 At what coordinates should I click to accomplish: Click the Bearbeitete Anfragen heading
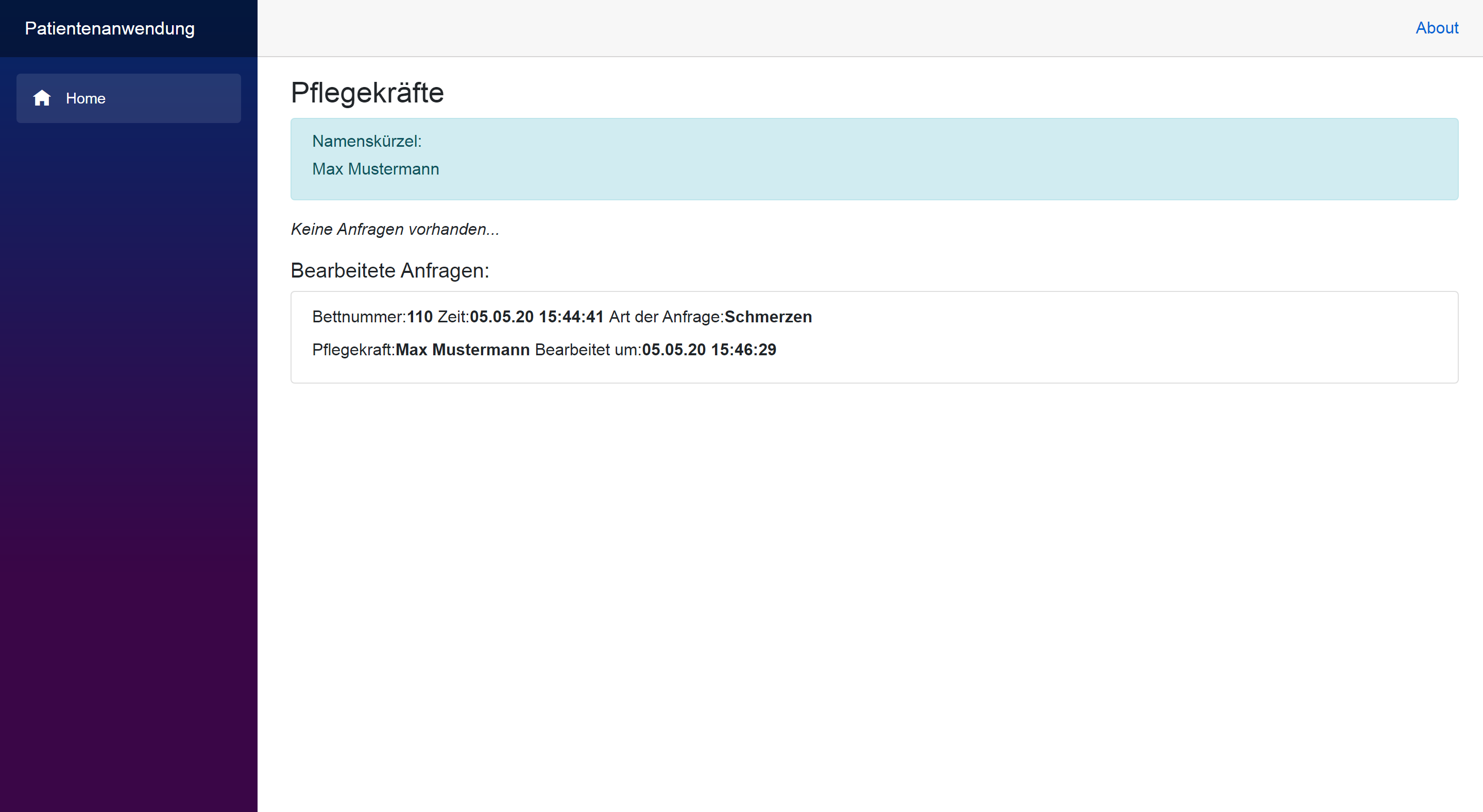(x=390, y=270)
